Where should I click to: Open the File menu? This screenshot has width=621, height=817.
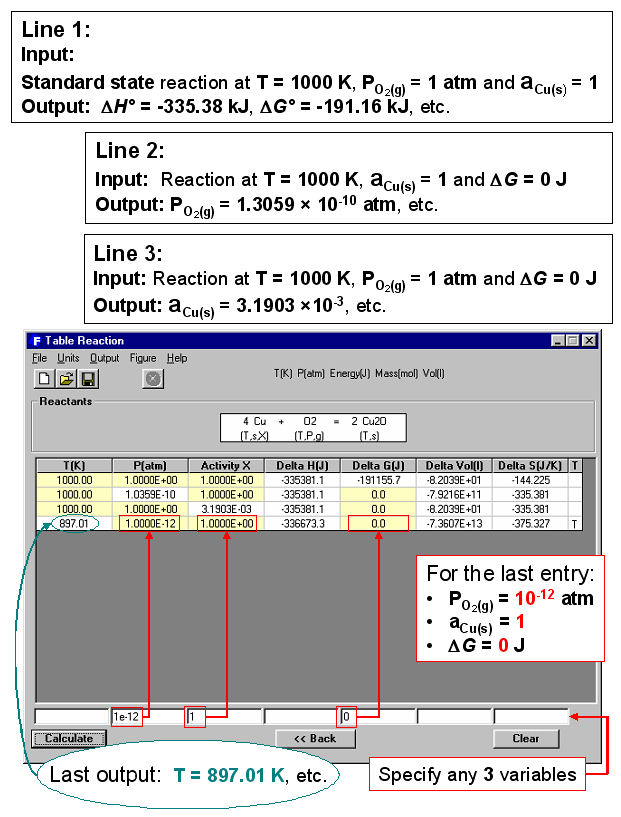tap(39, 358)
